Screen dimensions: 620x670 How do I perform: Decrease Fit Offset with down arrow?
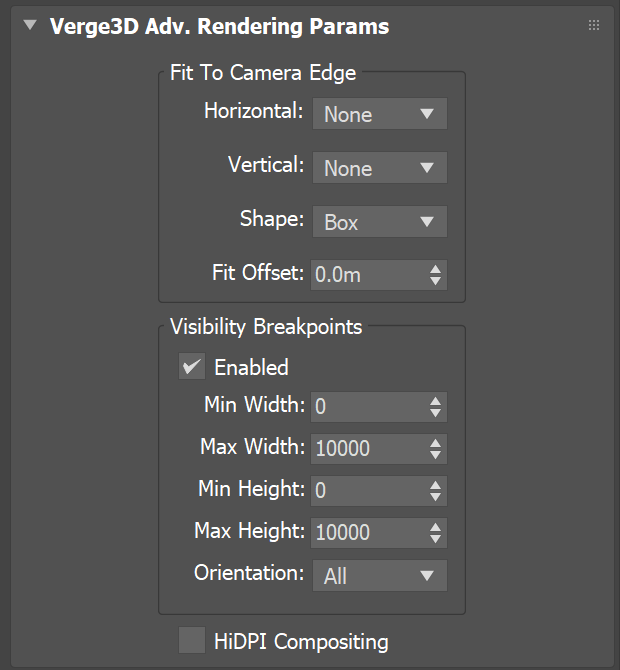click(435, 281)
